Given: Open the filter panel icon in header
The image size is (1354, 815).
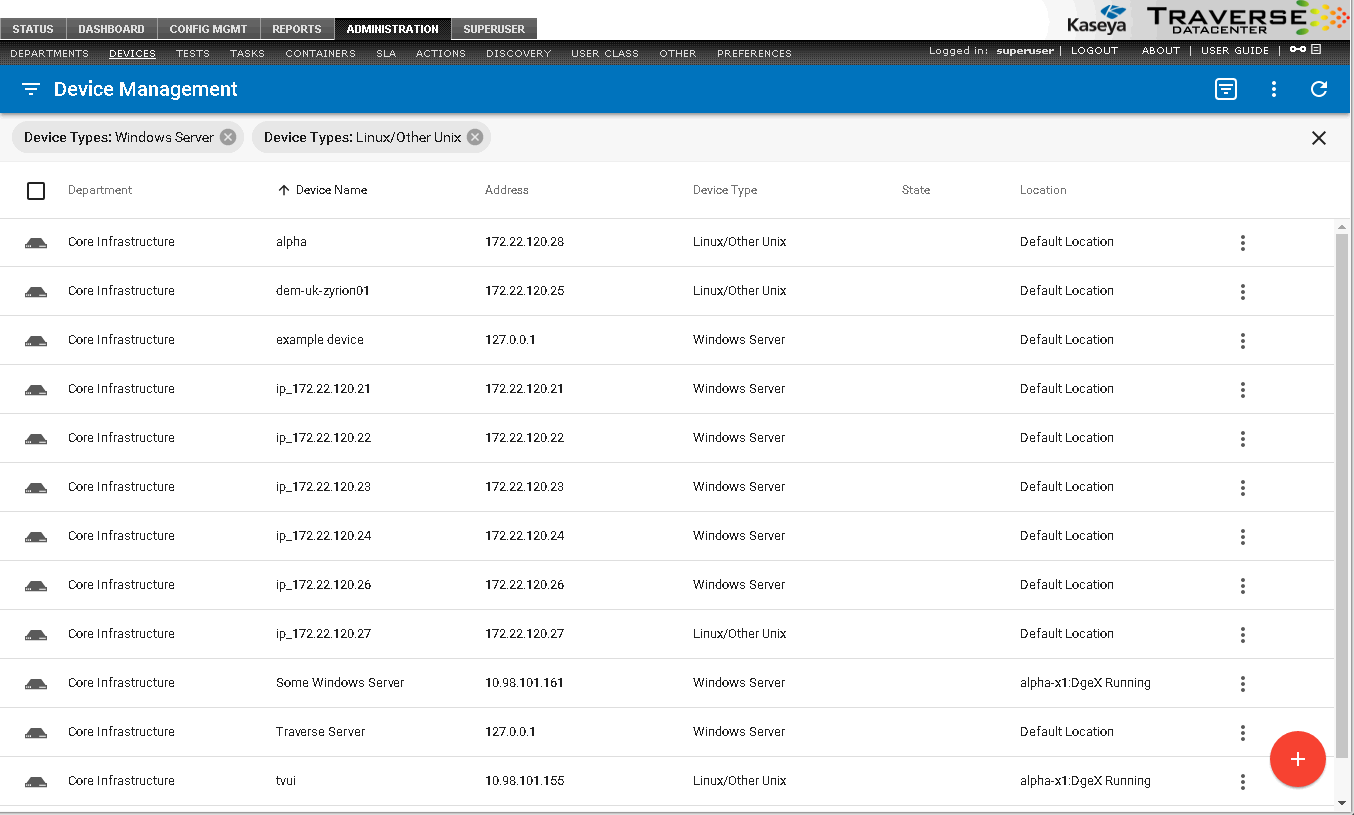Looking at the screenshot, I should pos(1226,89).
